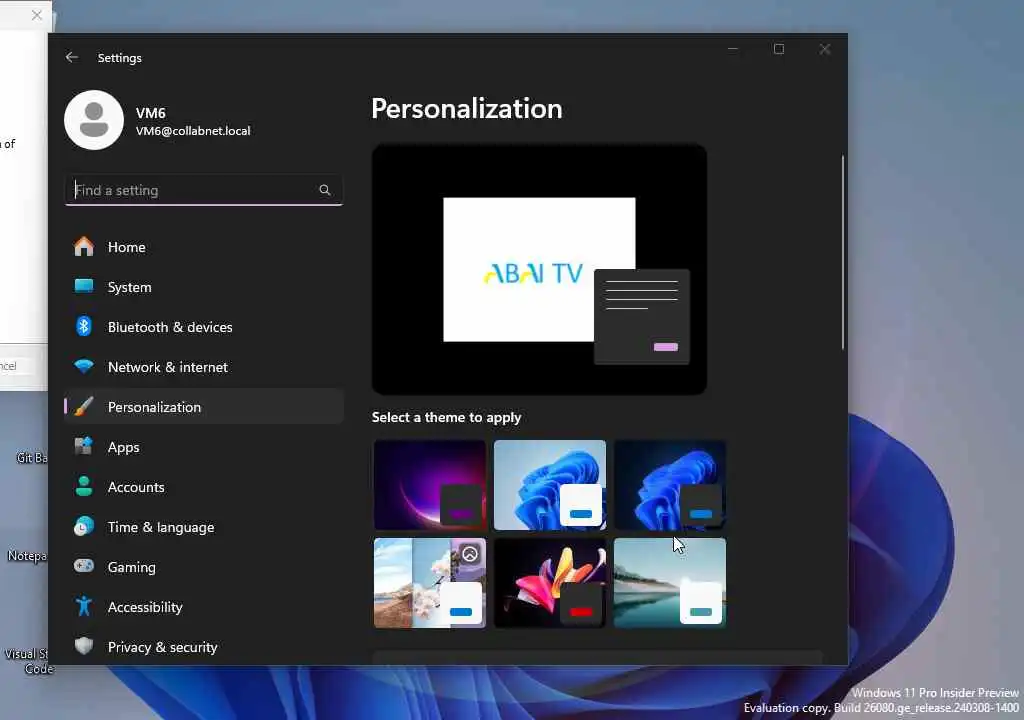This screenshot has height=720, width=1024.
Task: Click the Privacy & security shield icon
Action: [x=84, y=646]
